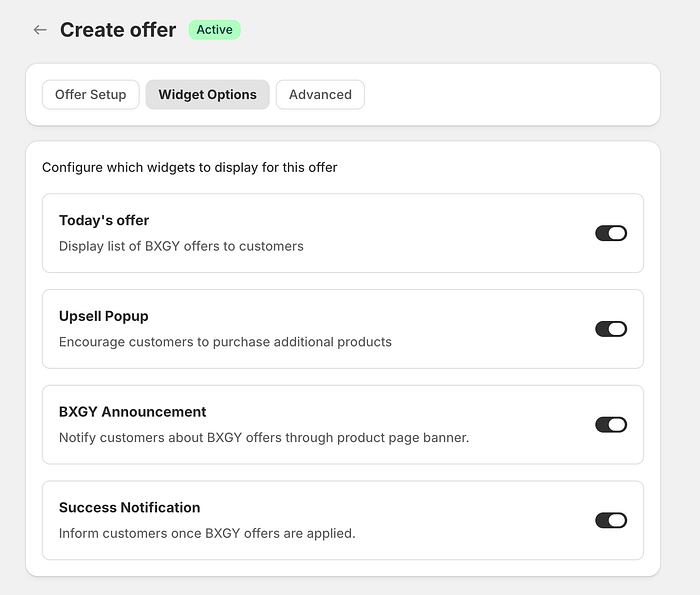This screenshot has height=595, width=700.
Task: Click 'Inform customers once BXGY offers are applied.'
Action: click(207, 533)
